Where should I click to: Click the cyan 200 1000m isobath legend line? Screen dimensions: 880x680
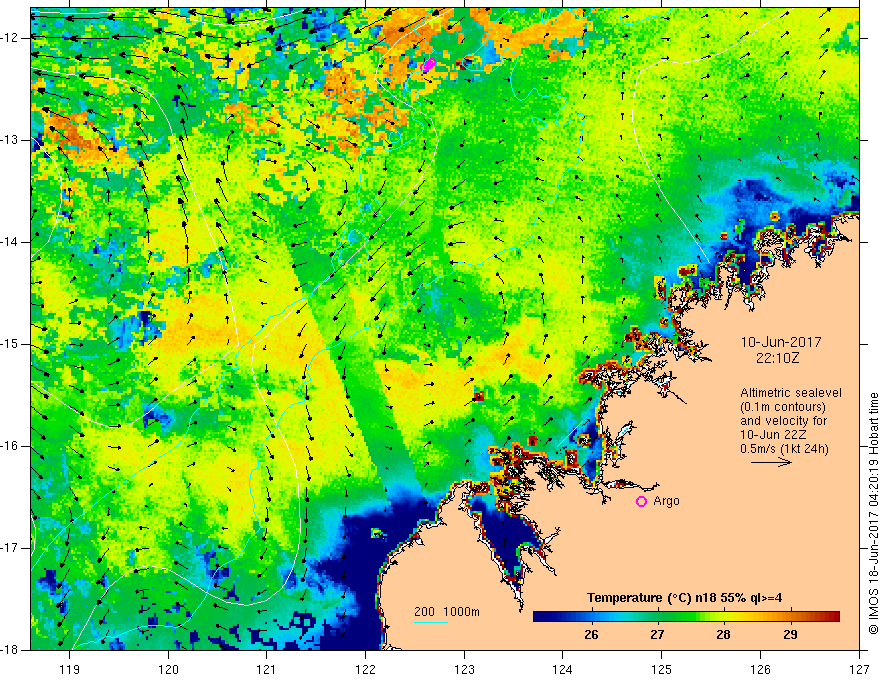click(431, 622)
